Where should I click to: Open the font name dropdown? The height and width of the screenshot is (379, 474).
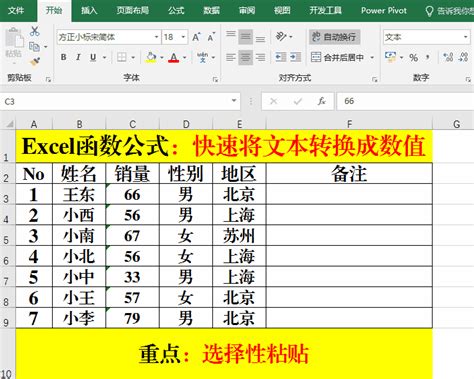click(156, 37)
